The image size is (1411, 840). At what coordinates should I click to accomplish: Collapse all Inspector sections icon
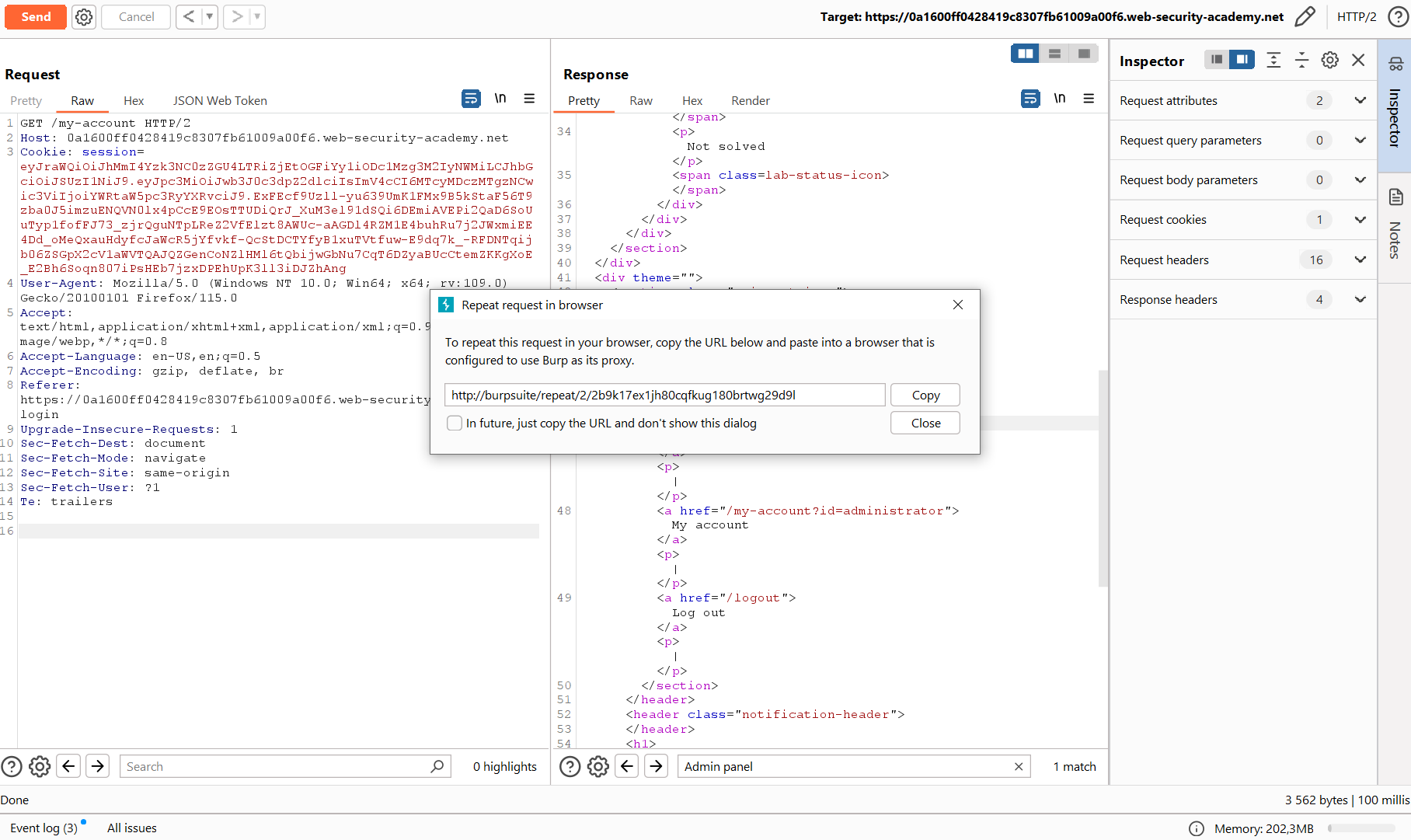1302,60
